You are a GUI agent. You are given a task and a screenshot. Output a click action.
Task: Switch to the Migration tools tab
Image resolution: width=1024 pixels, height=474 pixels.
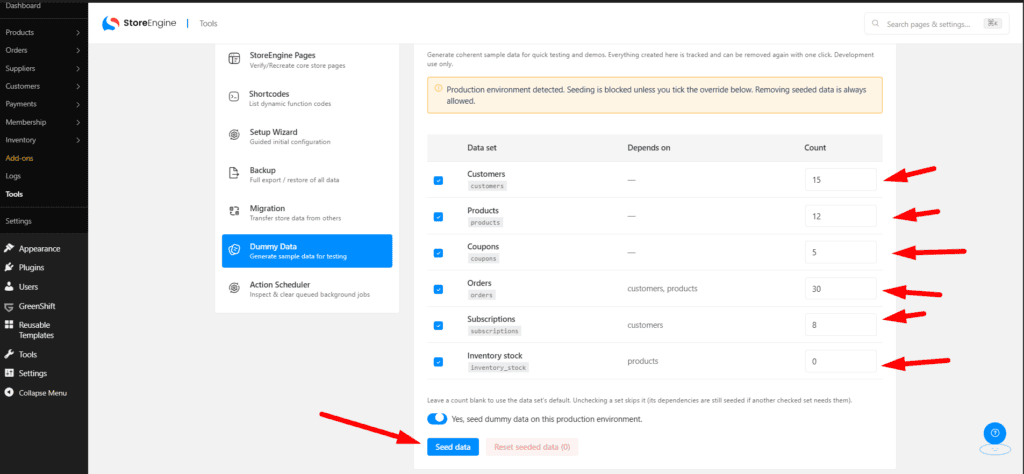(307, 212)
